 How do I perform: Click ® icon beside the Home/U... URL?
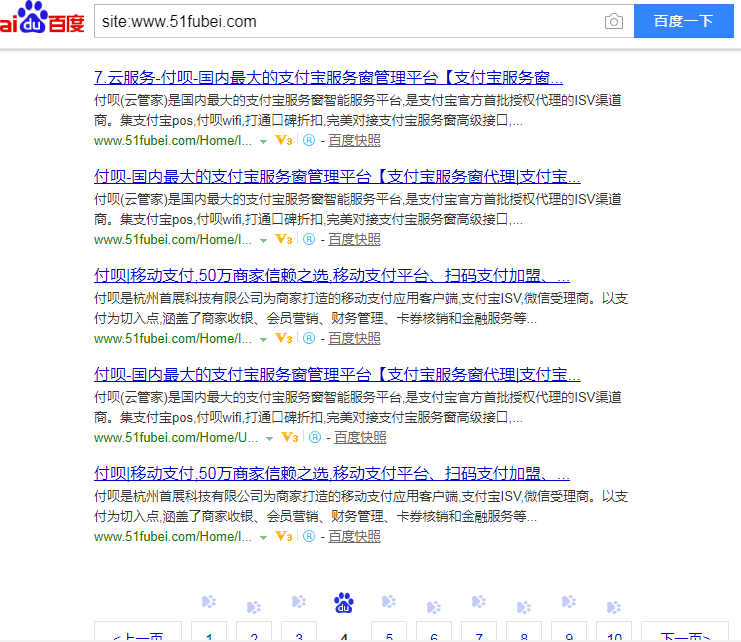pos(315,437)
